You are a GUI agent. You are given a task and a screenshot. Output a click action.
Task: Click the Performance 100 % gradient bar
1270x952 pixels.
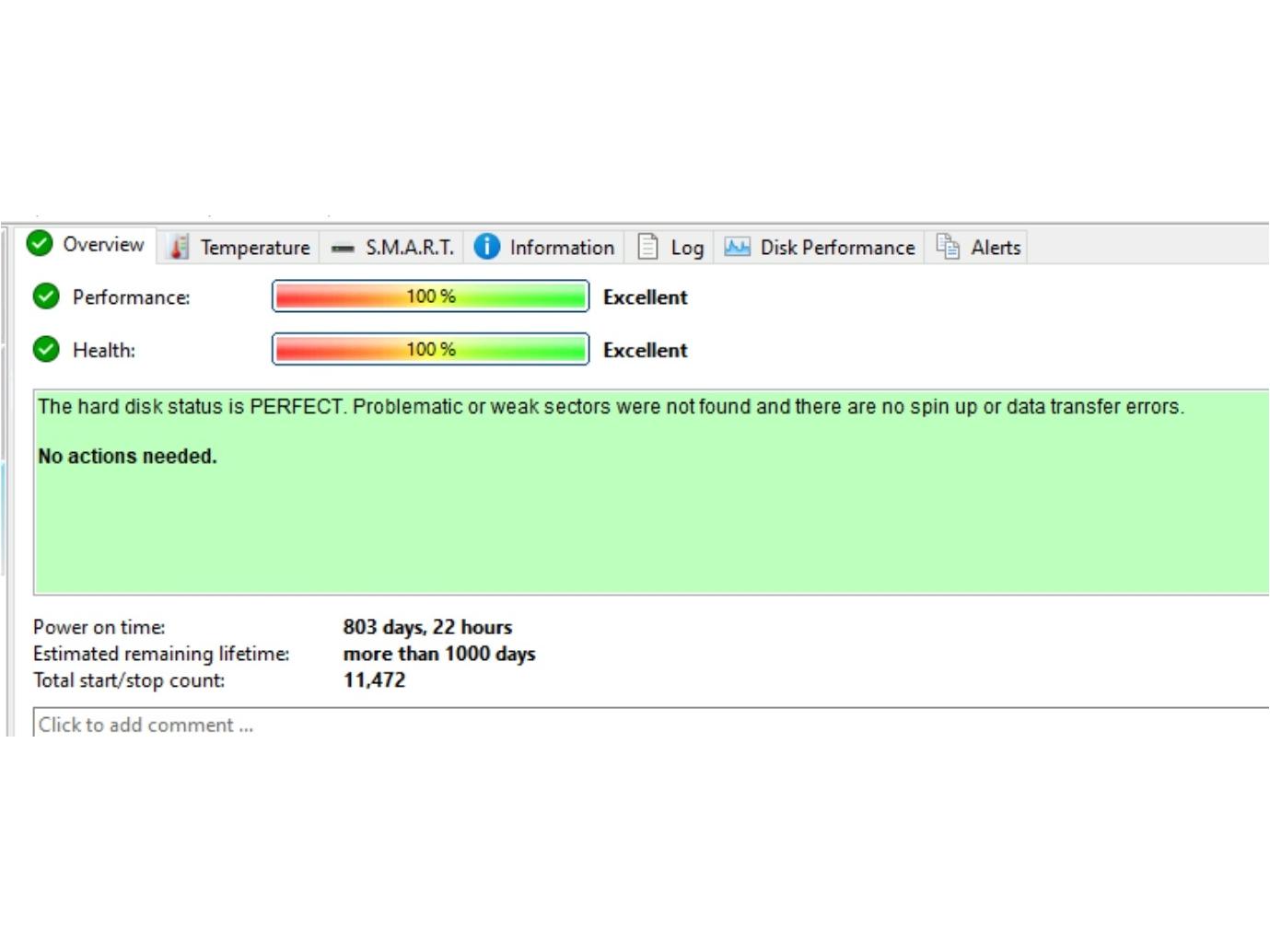pyautogui.click(x=430, y=296)
